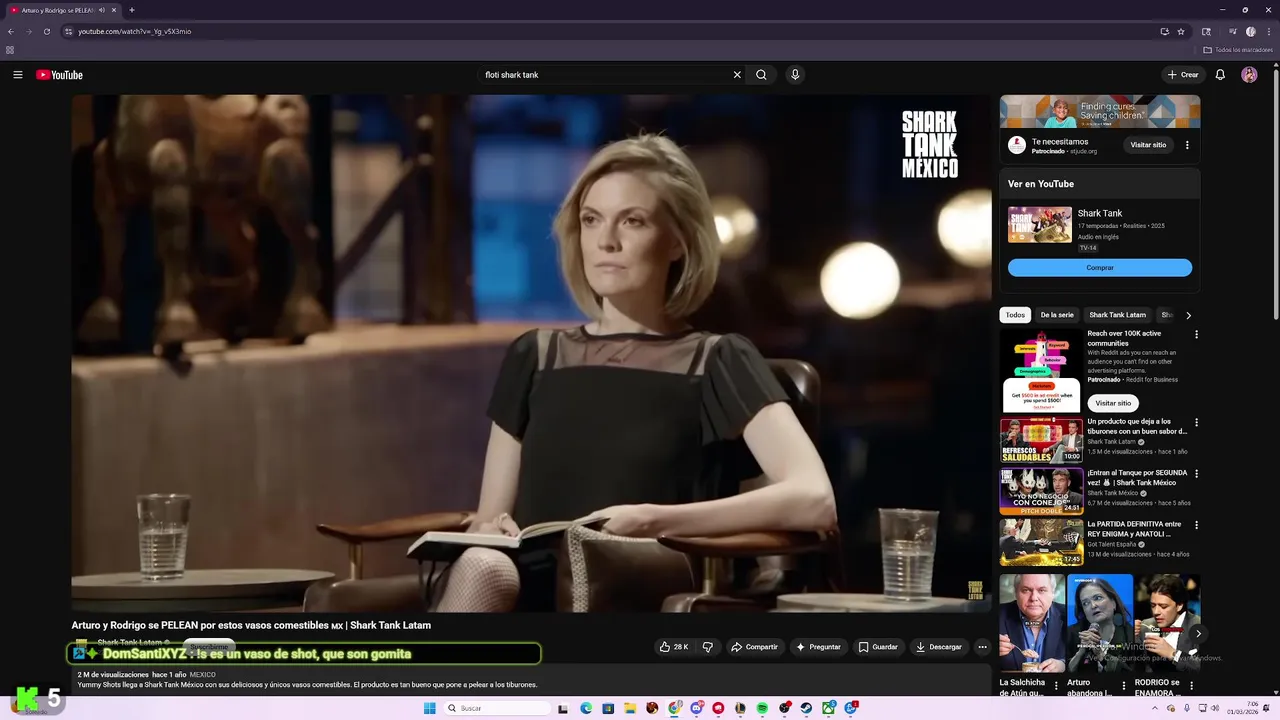This screenshot has height=720, width=1280.
Task: Open the Shark Tank series poster thumbnail
Action: [1040, 225]
